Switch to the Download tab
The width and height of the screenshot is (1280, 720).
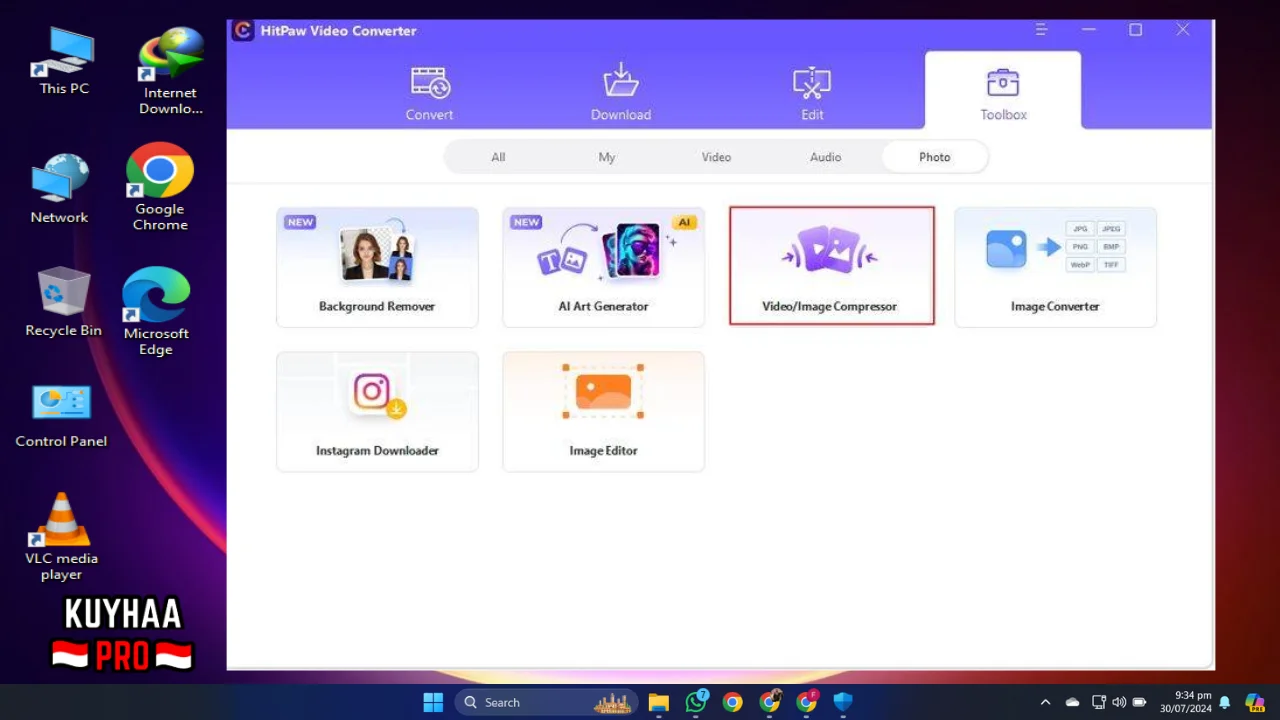pos(621,93)
